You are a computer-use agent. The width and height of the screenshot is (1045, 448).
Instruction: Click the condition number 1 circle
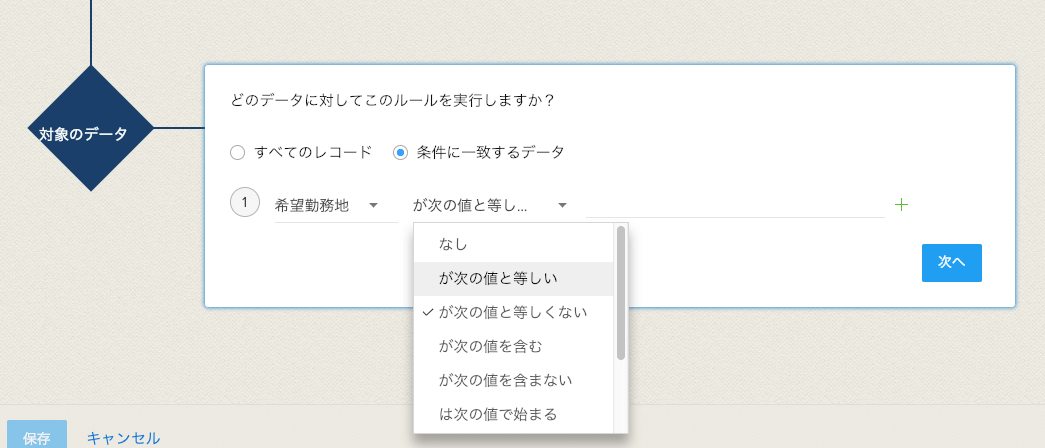tap(245, 203)
